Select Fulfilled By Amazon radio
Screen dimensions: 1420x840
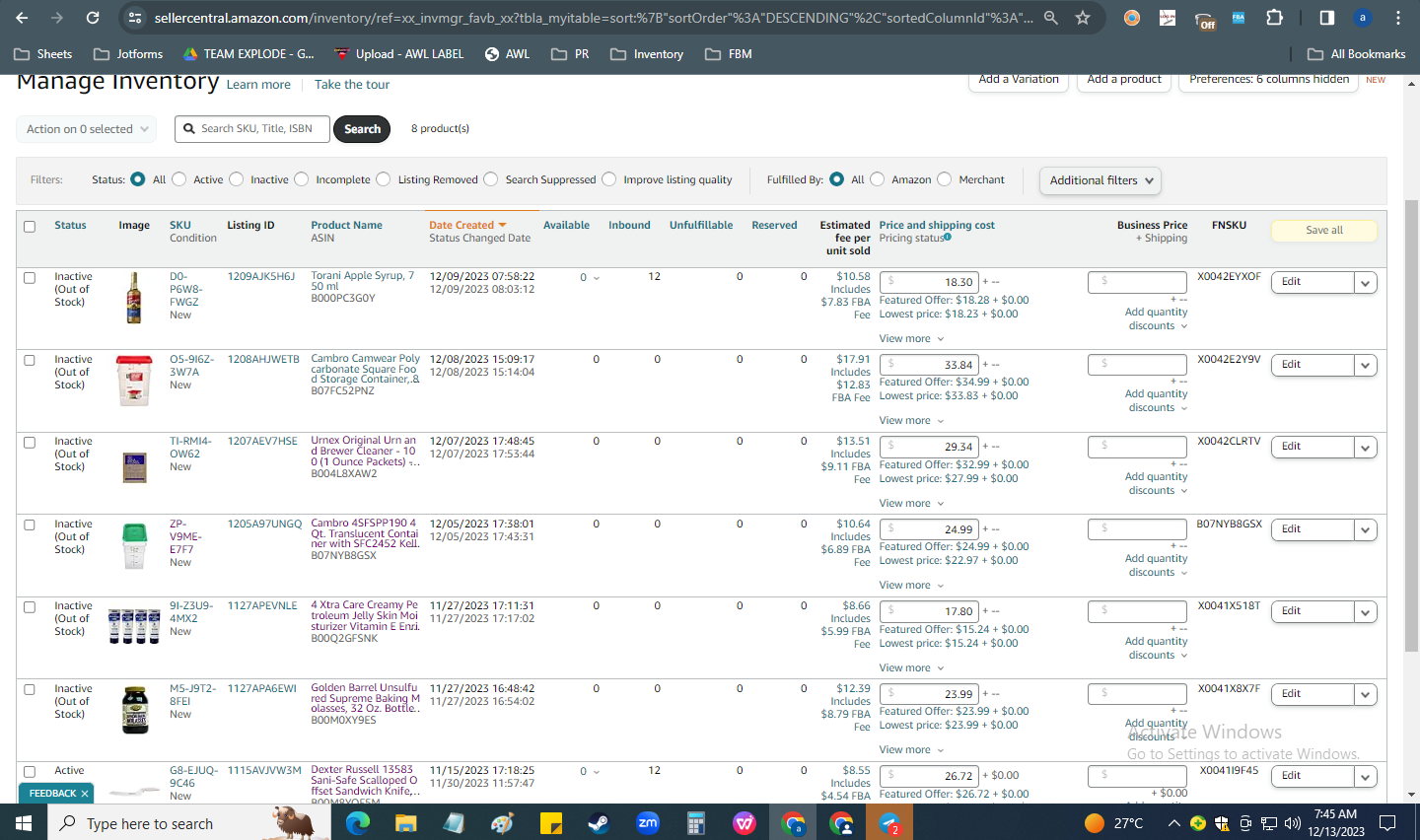pos(877,179)
